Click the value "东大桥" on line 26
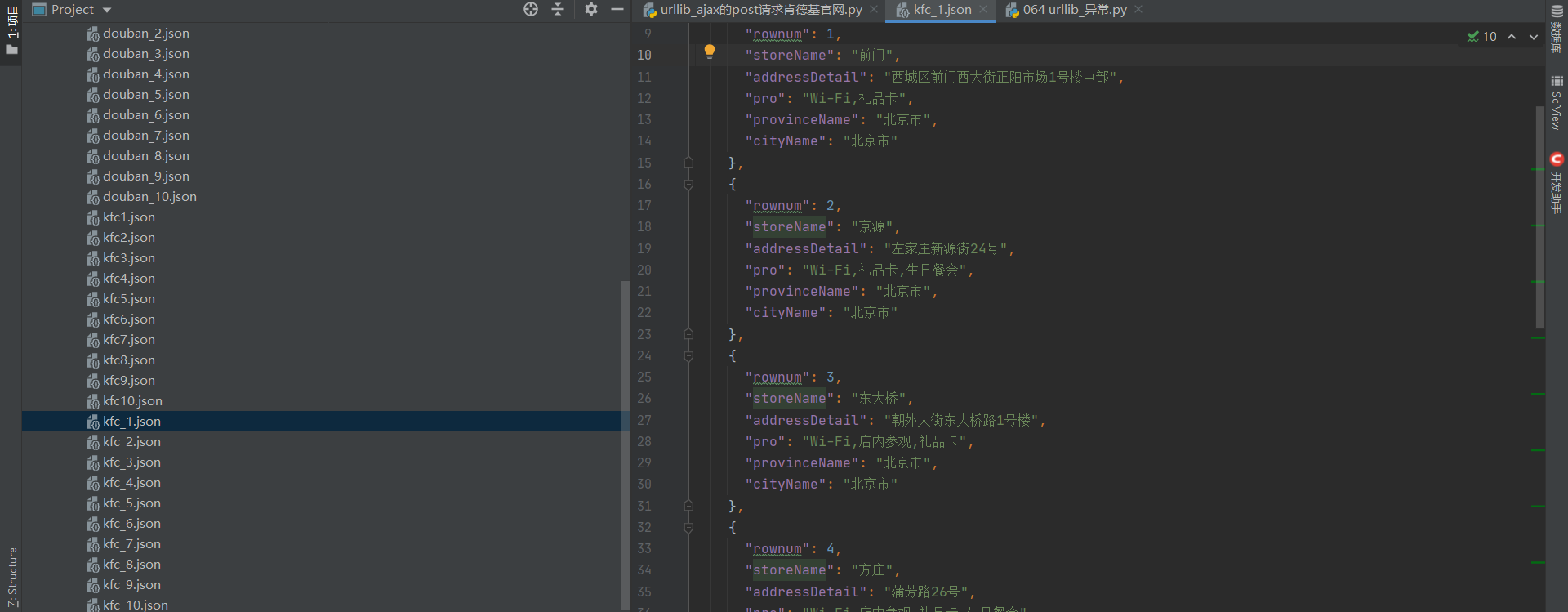The height and width of the screenshot is (612, 1568). [x=878, y=399]
